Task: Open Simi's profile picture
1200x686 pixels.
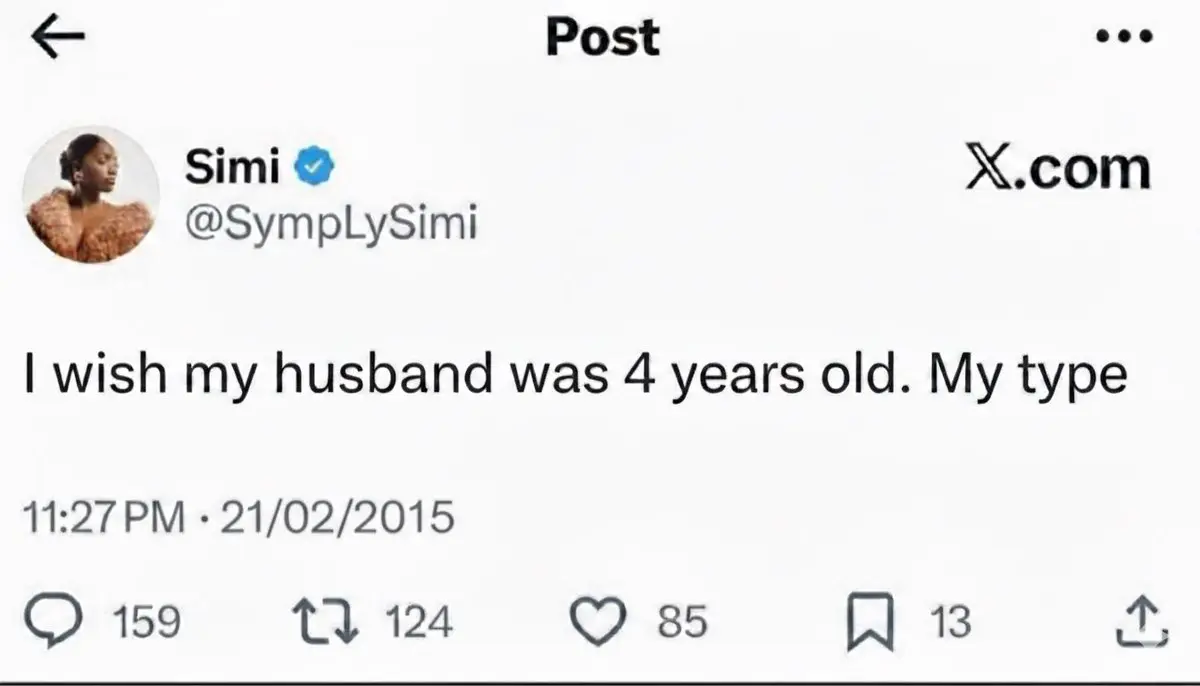Action: click(92, 195)
